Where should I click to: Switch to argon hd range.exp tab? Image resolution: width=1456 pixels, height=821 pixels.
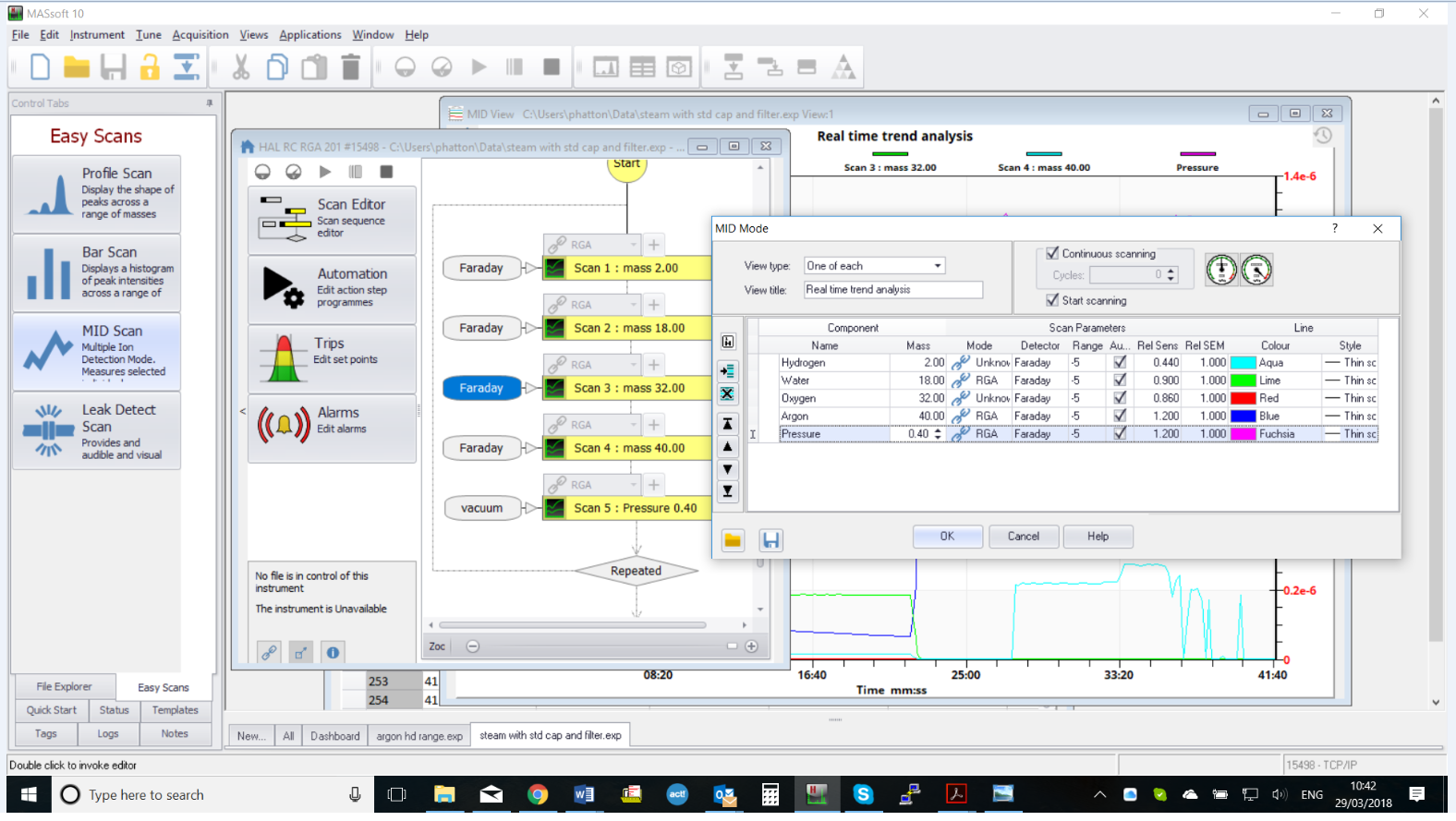(419, 736)
